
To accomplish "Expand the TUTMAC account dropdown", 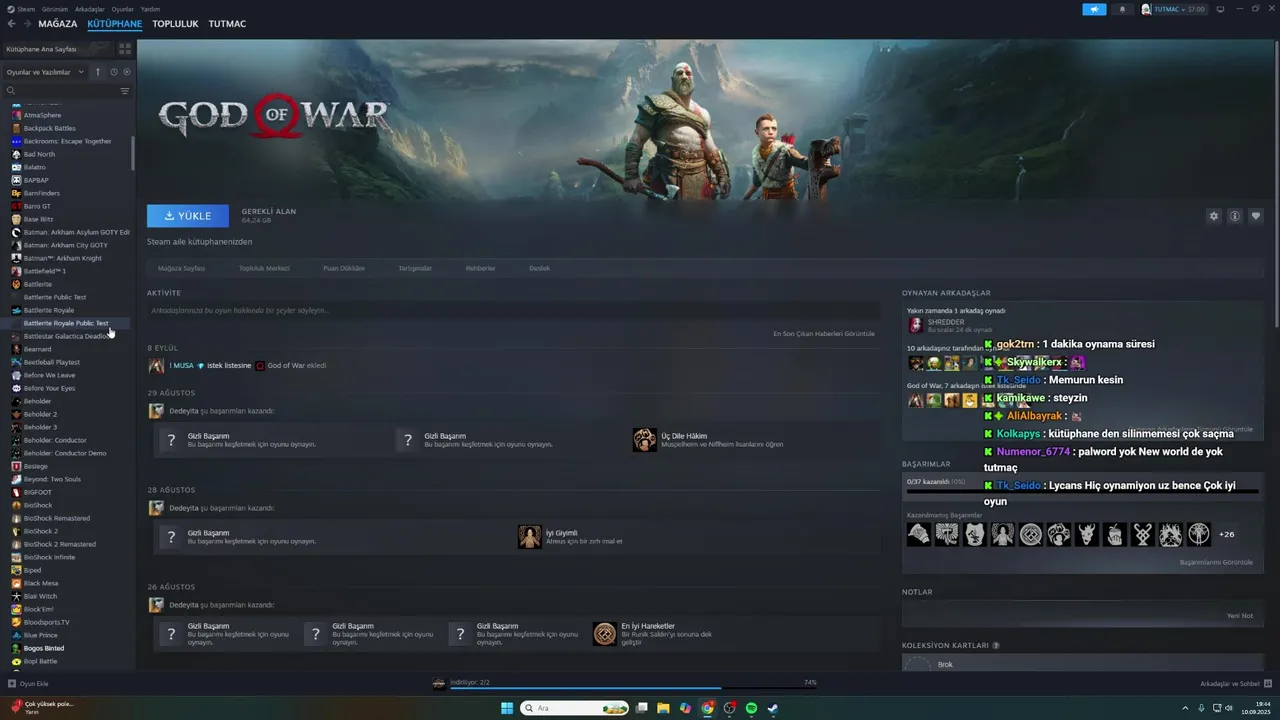I will coord(1173,9).
